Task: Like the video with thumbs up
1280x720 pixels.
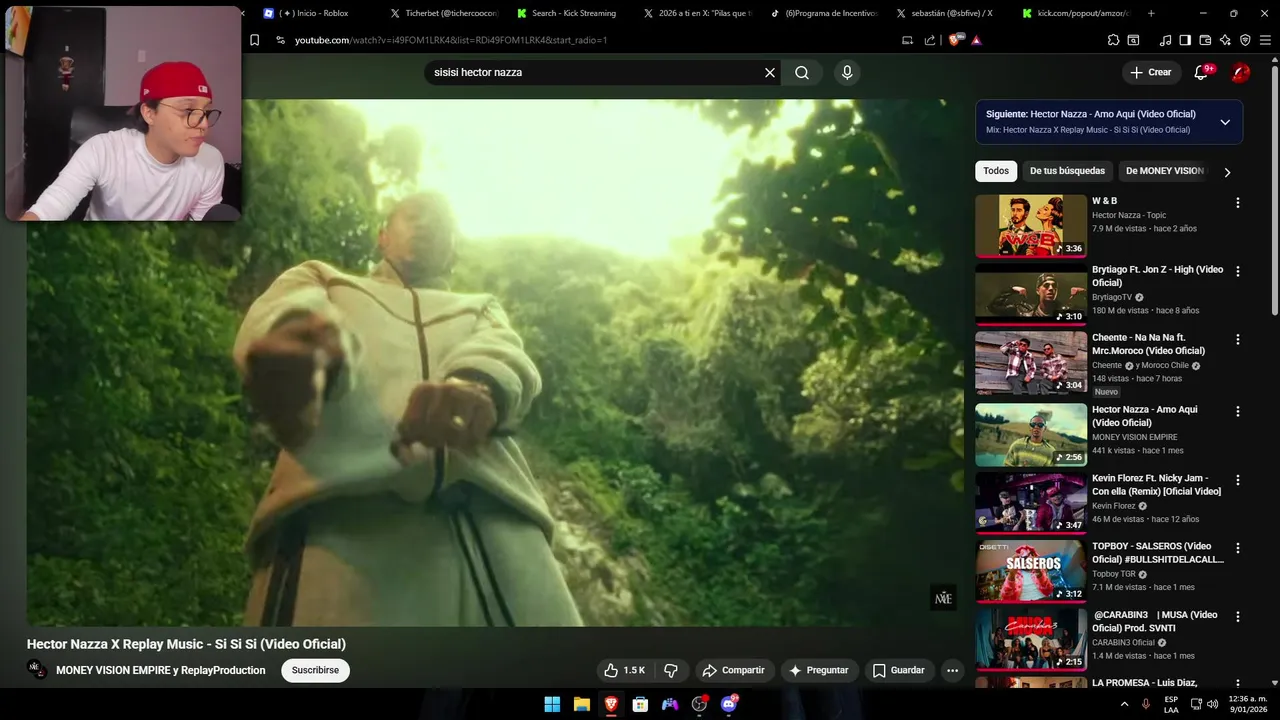Action: coord(623,670)
